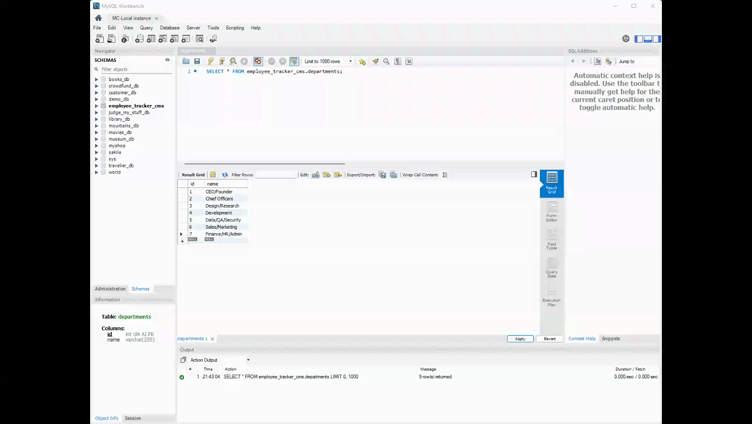Toggle display of invisible characters
752x424 pixels.
tap(398, 61)
